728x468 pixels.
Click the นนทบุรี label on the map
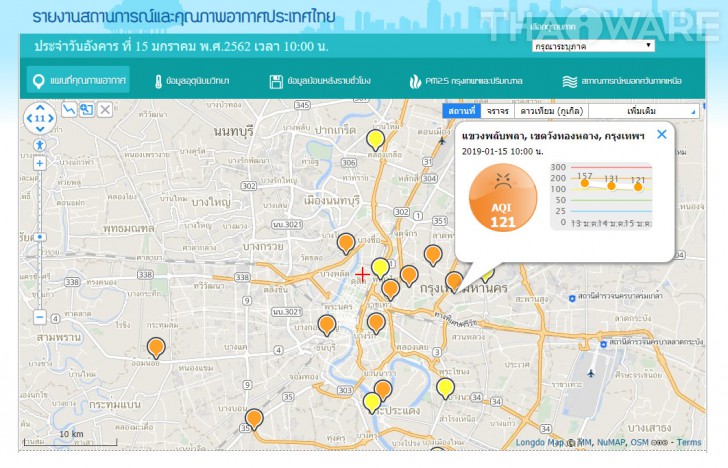coord(234,131)
